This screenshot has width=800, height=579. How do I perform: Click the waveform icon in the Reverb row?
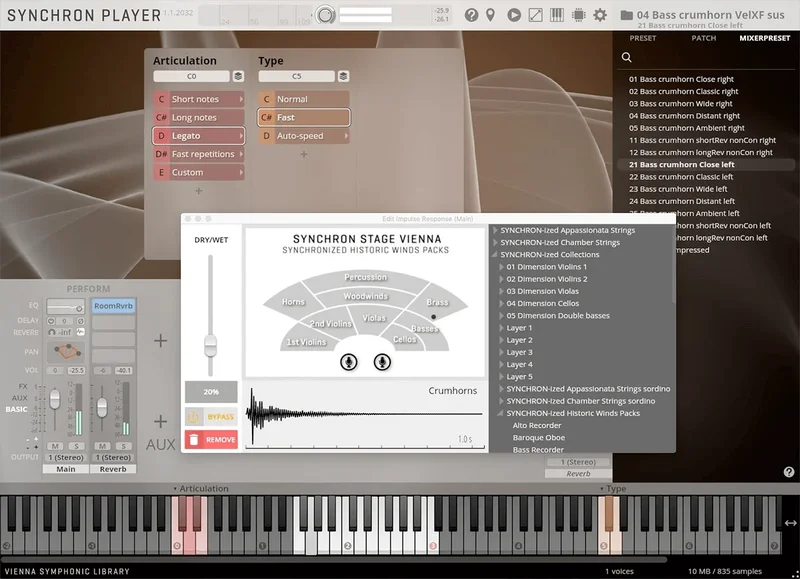point(80,332)
